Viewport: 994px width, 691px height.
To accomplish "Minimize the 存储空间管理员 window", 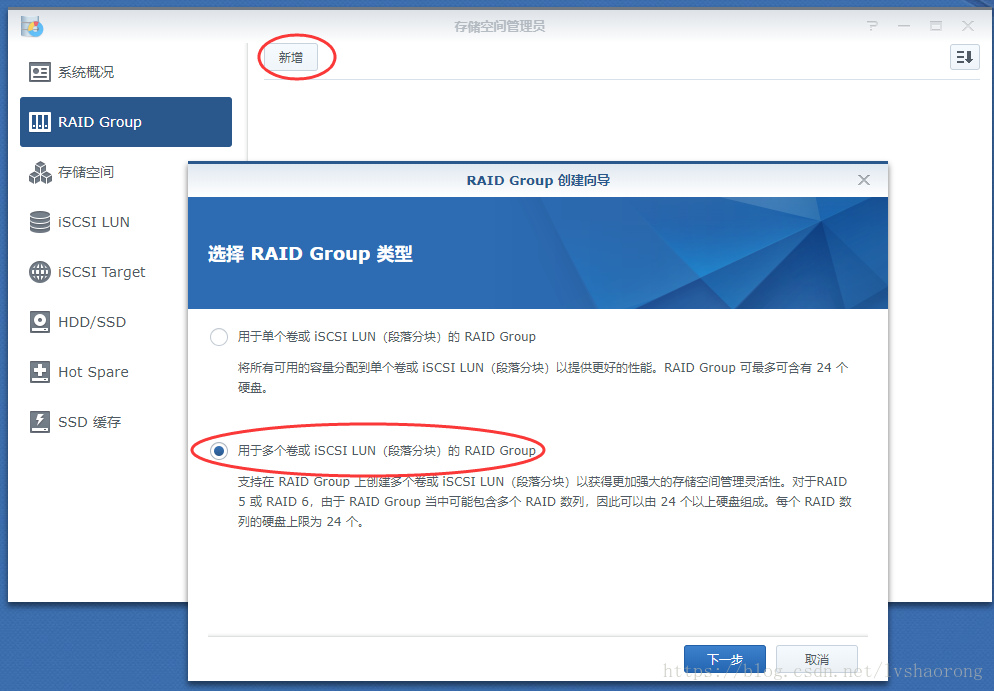I will coord(904,25).
